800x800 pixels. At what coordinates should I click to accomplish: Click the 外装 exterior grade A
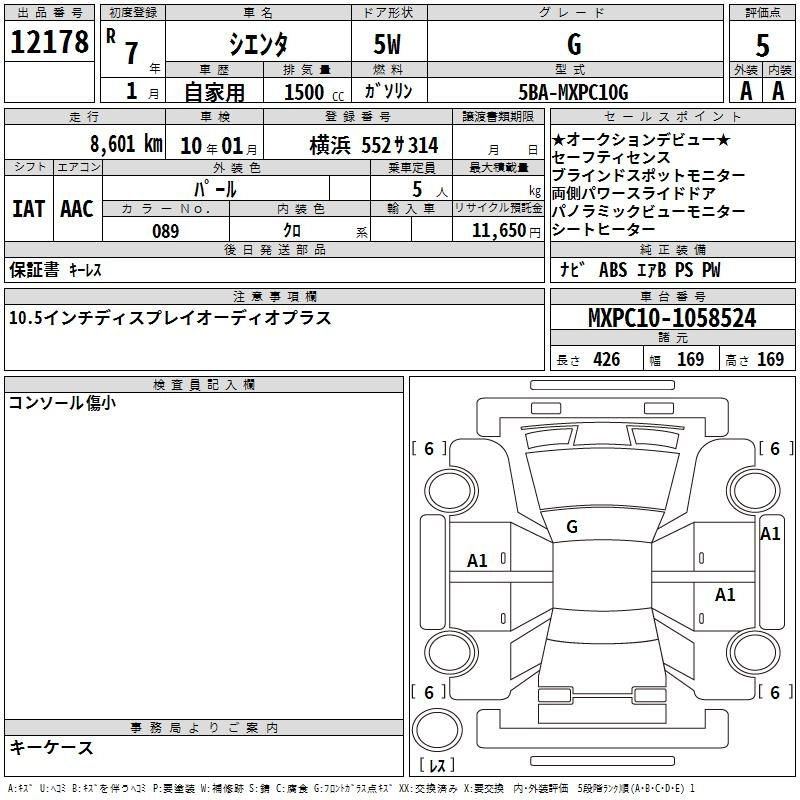(x=743, y=90)
